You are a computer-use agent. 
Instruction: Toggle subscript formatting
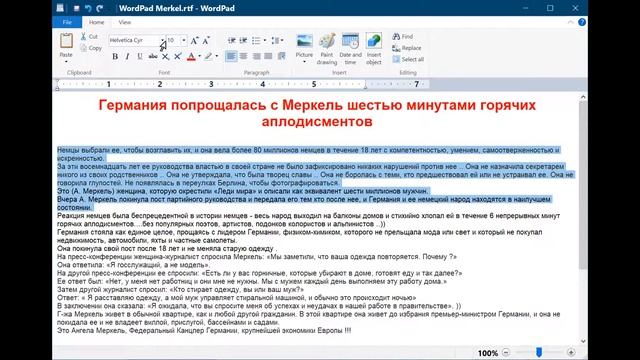click(165, 56)
